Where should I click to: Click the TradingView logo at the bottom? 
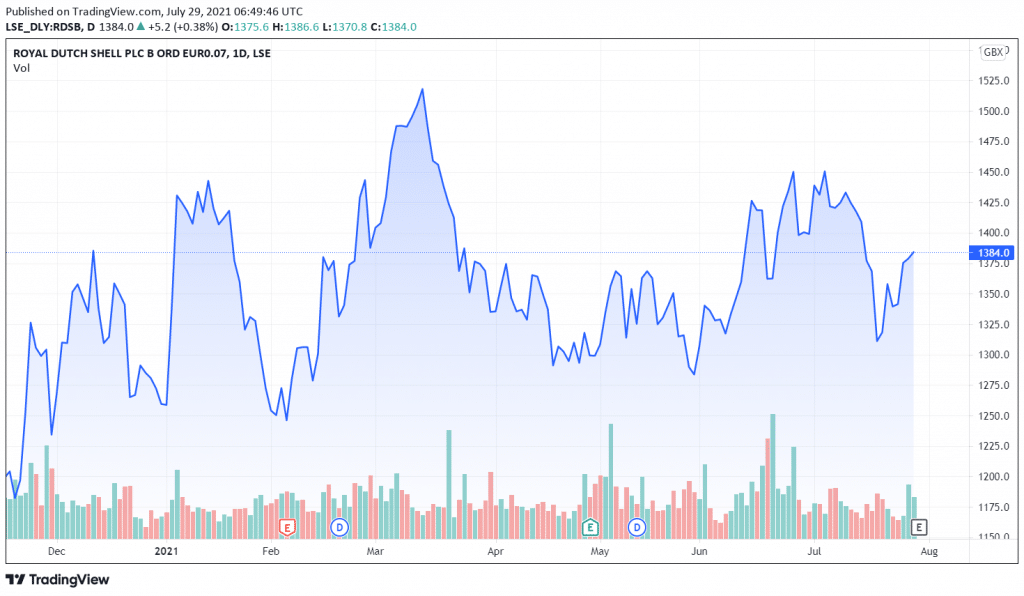coord(57,579)
